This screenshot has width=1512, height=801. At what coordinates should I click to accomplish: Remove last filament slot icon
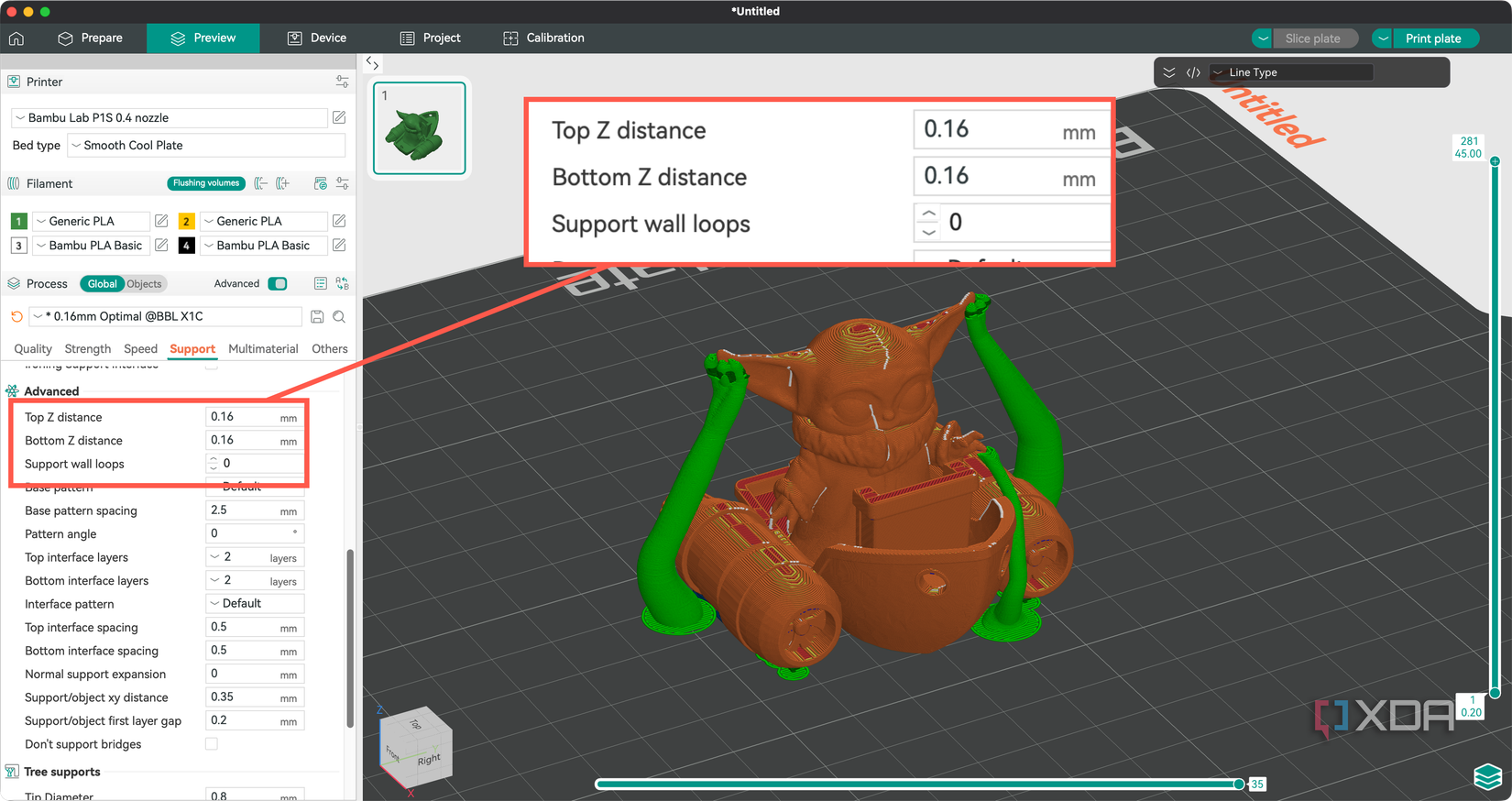tap(261, 183)
